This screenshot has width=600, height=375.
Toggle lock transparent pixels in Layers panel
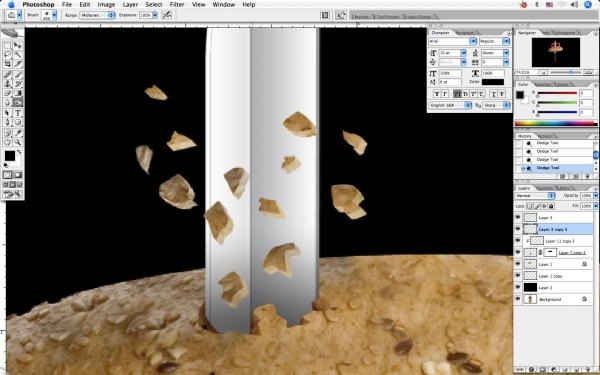tap(530, 206)
